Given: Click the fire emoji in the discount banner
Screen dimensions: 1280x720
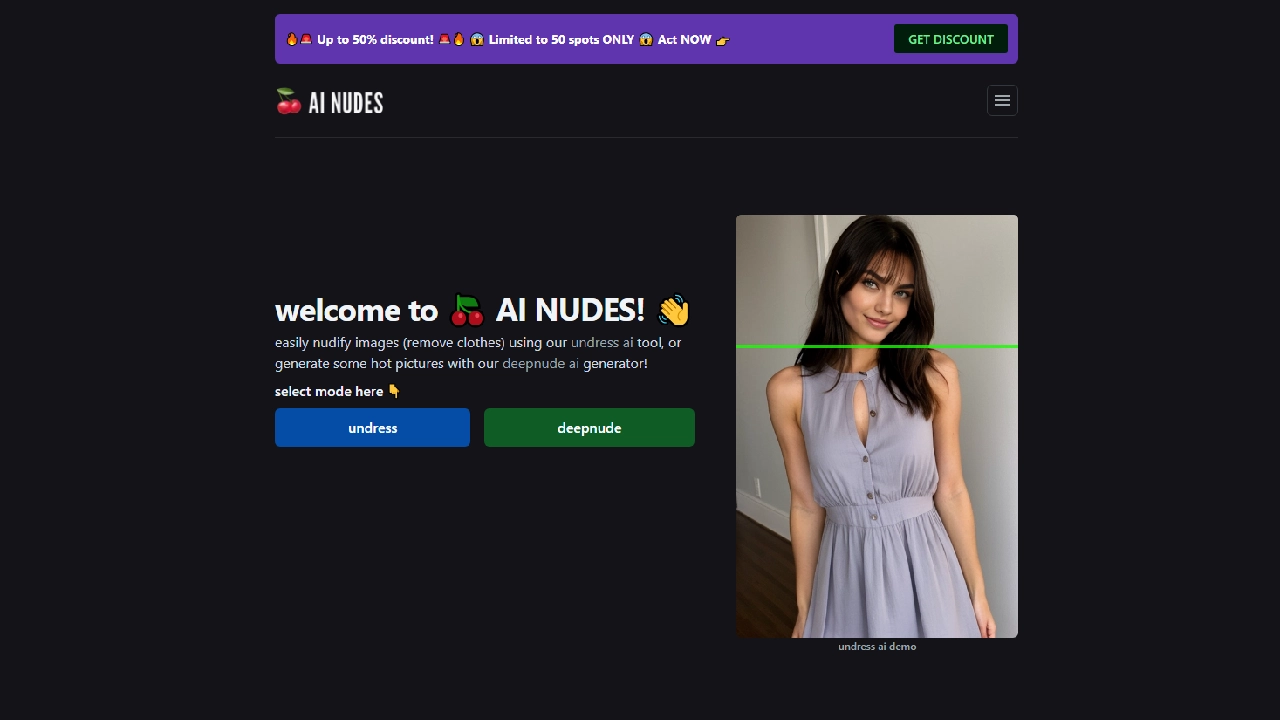Looking at the screenshot, I should point(291,39).
